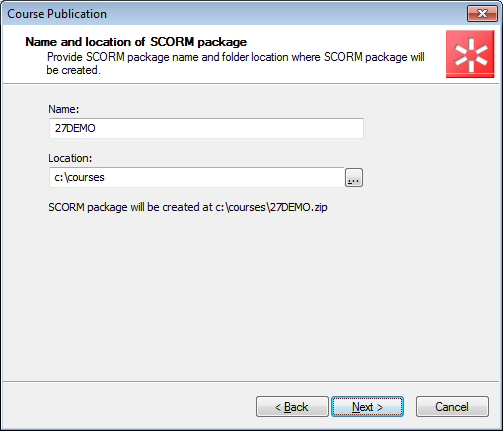Open folder browser with the ellipsis button
503x431 pixels.
pyautogui.click(x=354, y=177)
